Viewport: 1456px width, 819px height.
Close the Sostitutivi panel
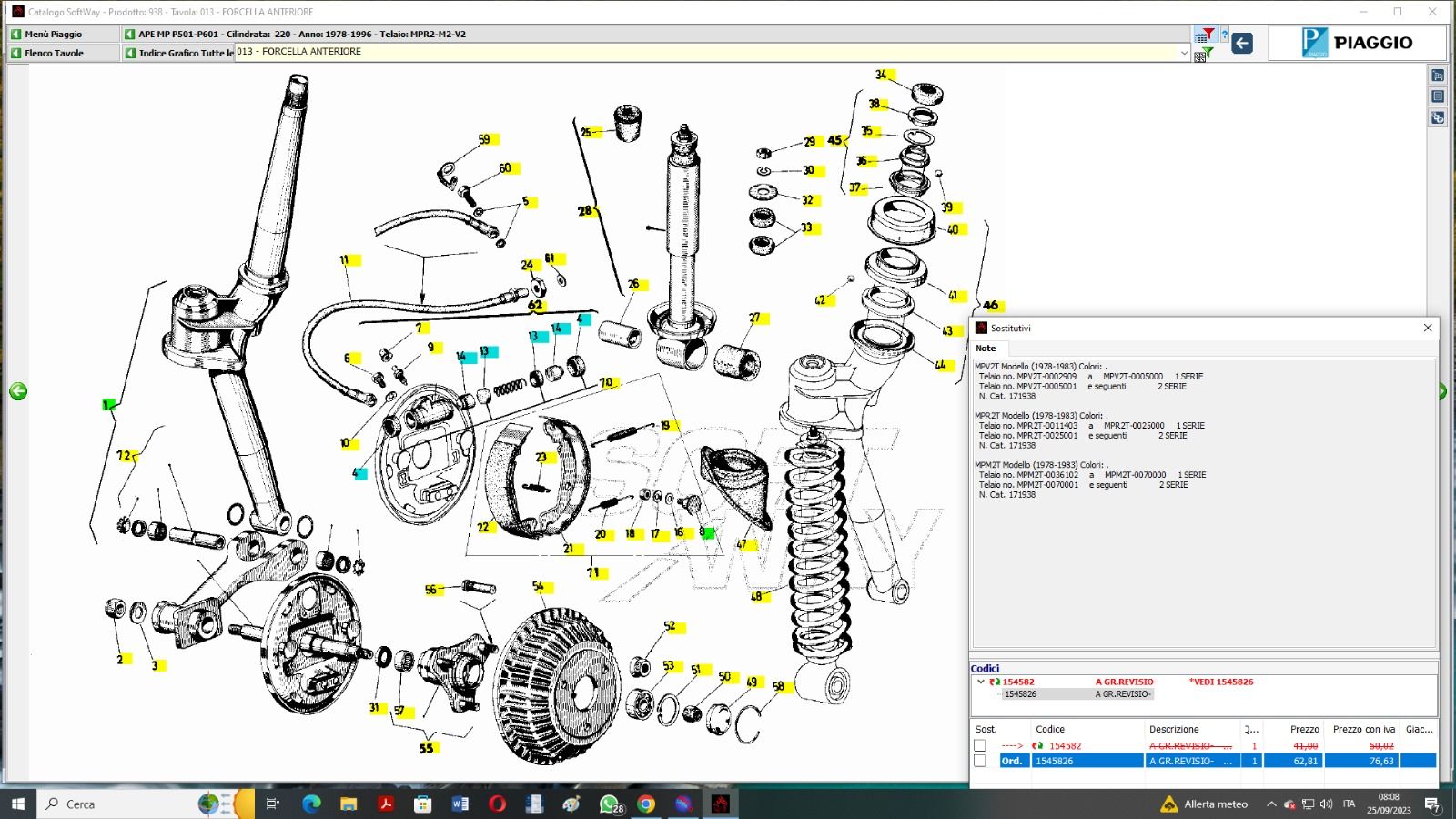(1427, 328)
